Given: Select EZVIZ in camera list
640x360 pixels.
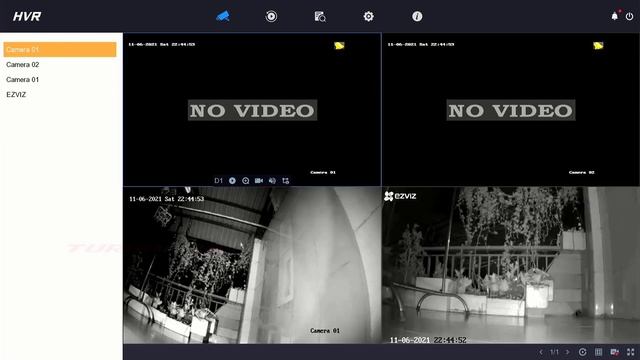Looking at the screenshot, I should tap(16, 94).
